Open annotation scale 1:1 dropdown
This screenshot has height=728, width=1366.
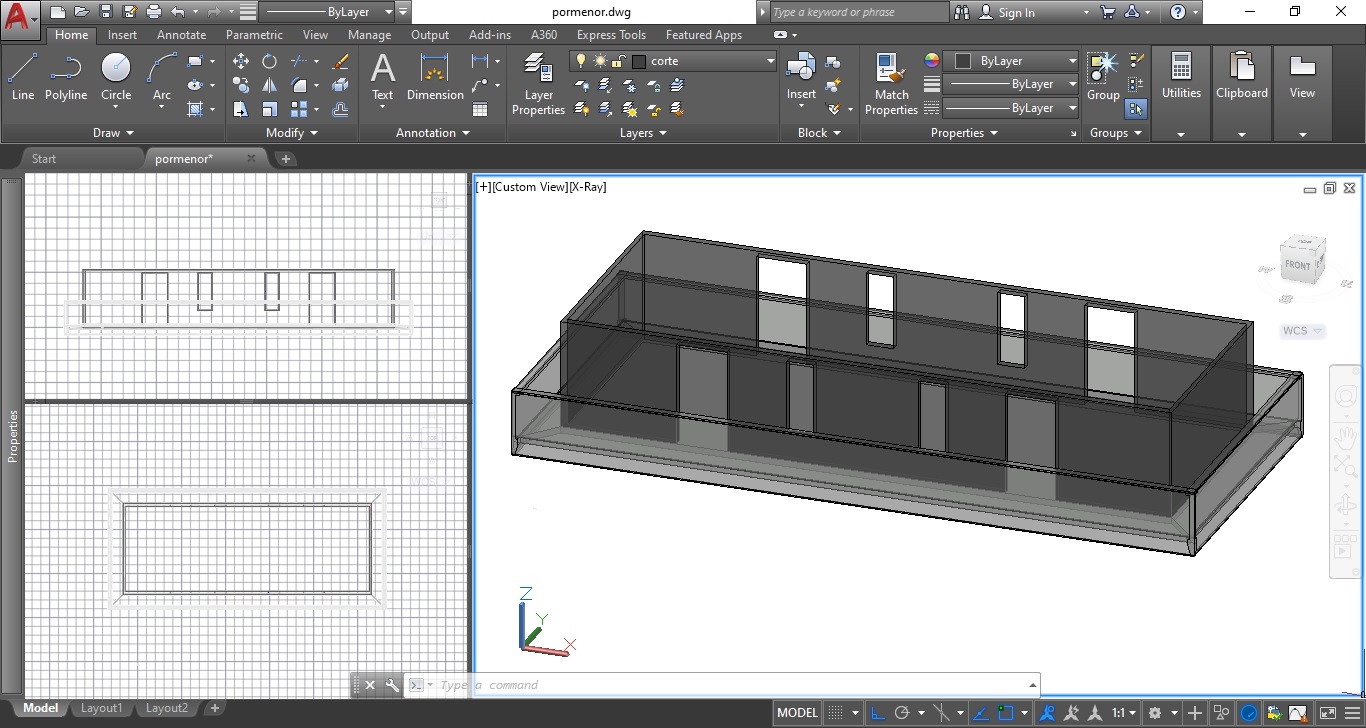(x=1123, y=713)
